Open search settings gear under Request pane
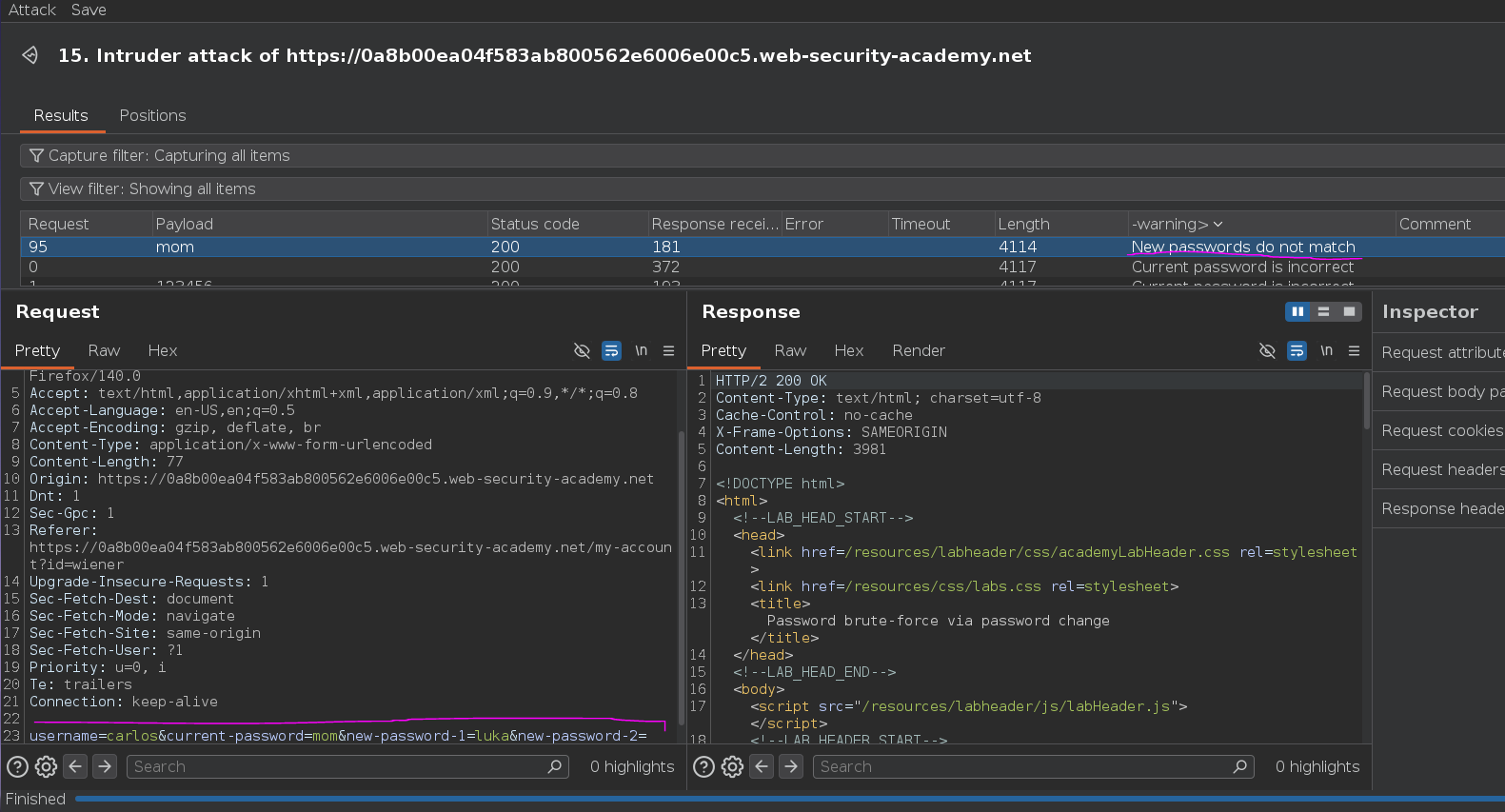This screenshot has height=812, width=1505. [x=46, y=766]
